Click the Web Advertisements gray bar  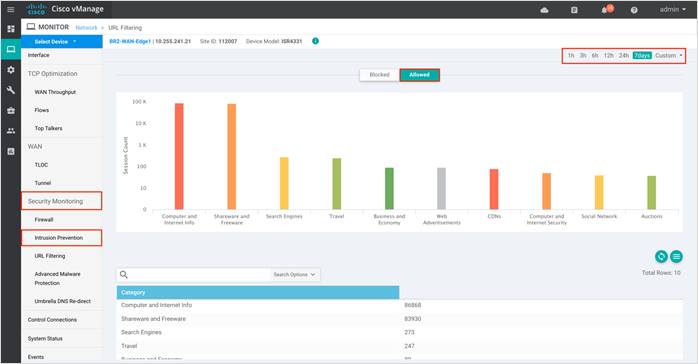tap(441, 189)
